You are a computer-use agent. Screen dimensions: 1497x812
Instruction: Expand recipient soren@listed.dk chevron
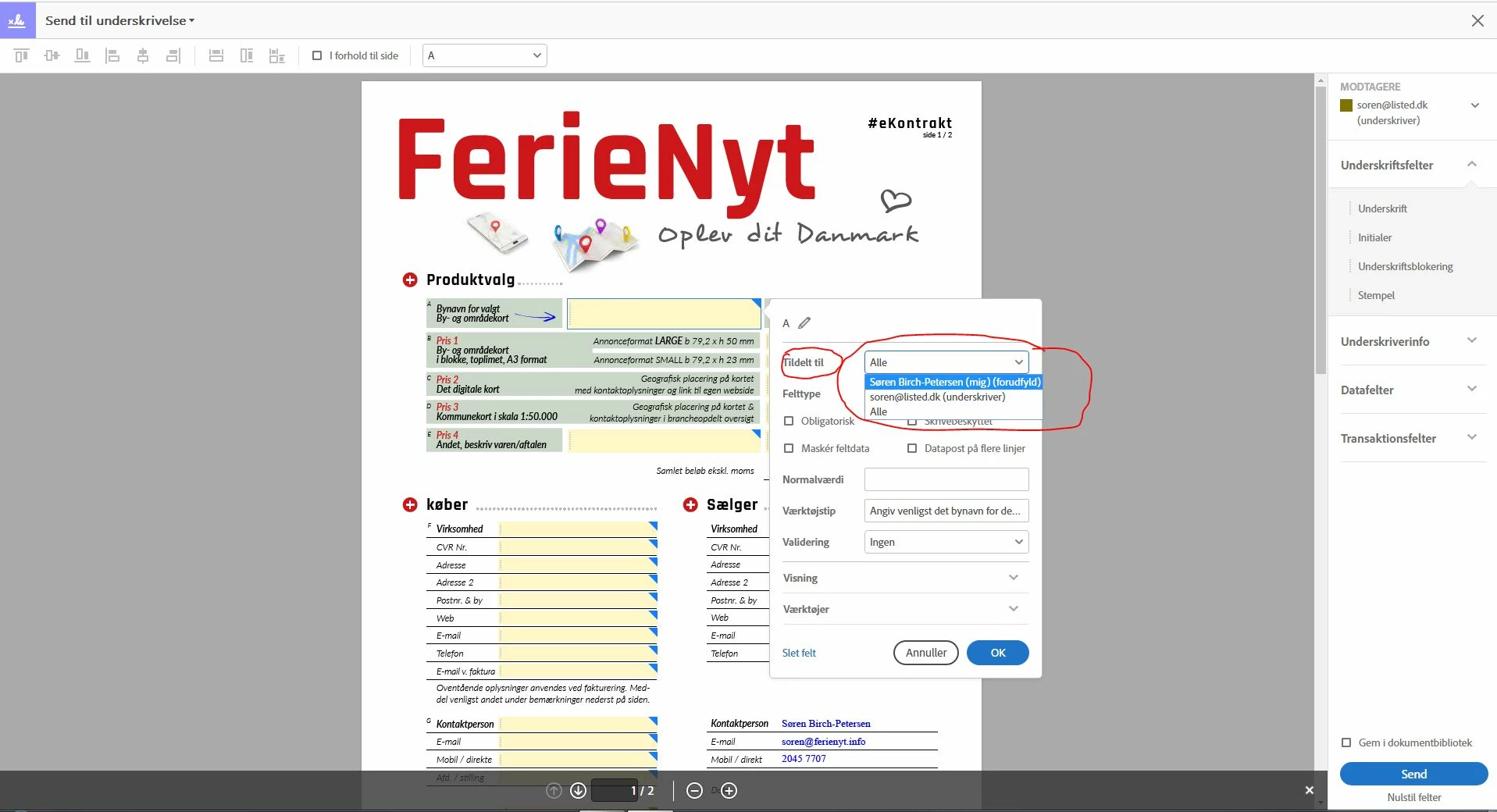(1475, 105)
